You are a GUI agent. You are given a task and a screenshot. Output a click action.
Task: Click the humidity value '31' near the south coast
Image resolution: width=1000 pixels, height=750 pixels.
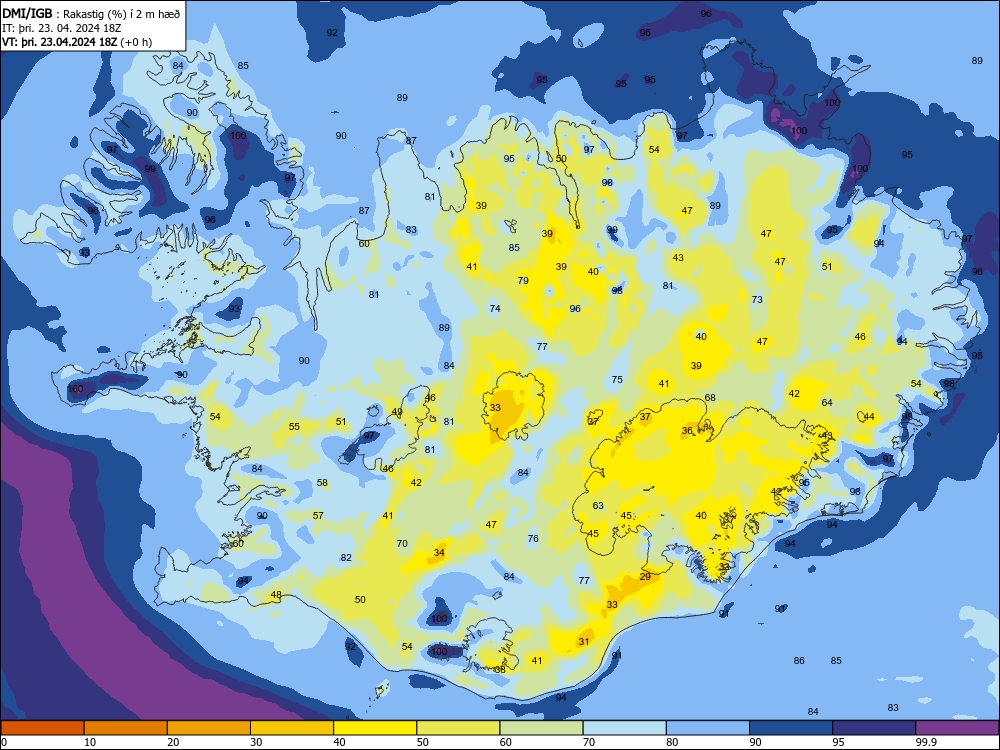point(584,642)
